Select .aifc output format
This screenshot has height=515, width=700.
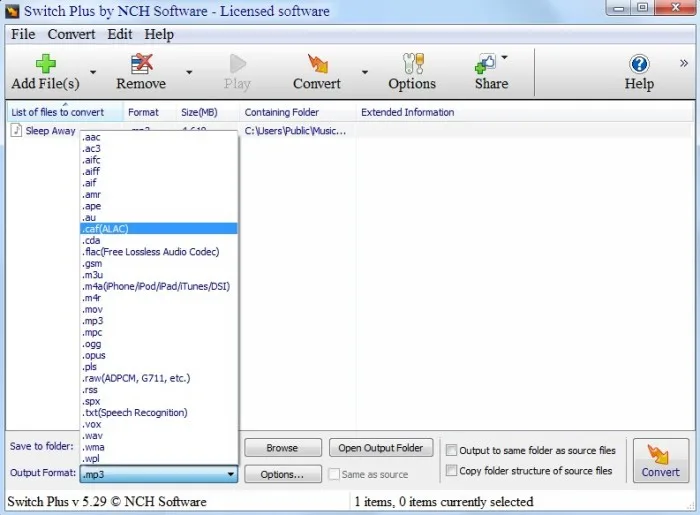159,160
